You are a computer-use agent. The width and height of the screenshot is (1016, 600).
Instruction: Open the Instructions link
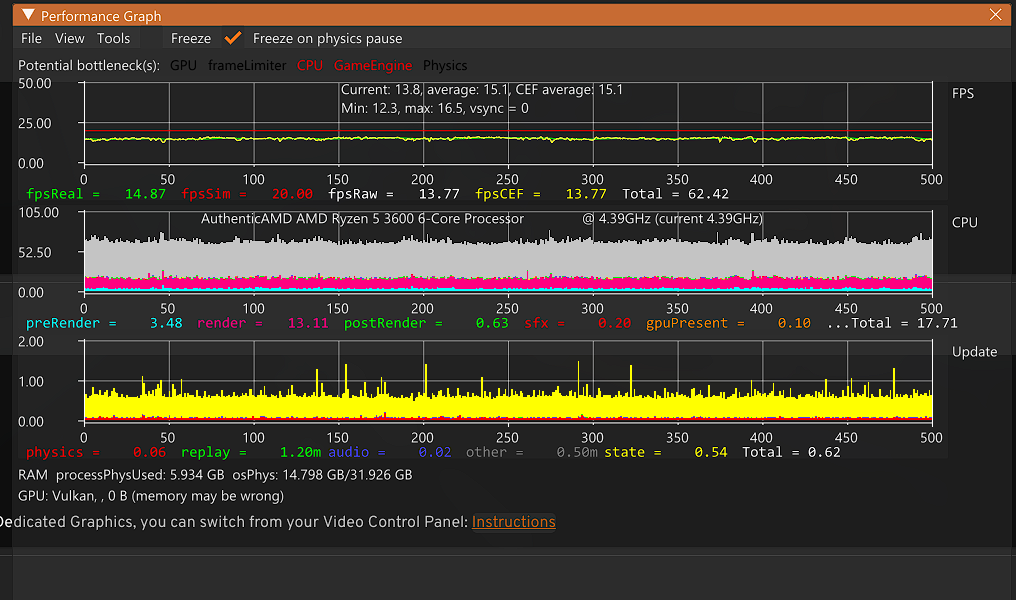(513, 522)
